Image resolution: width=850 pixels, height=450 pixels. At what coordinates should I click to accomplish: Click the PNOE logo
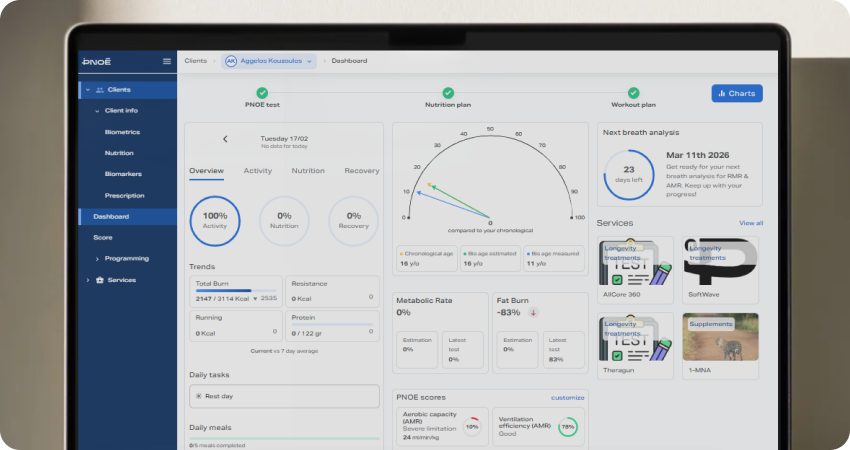tap(97, 61)
